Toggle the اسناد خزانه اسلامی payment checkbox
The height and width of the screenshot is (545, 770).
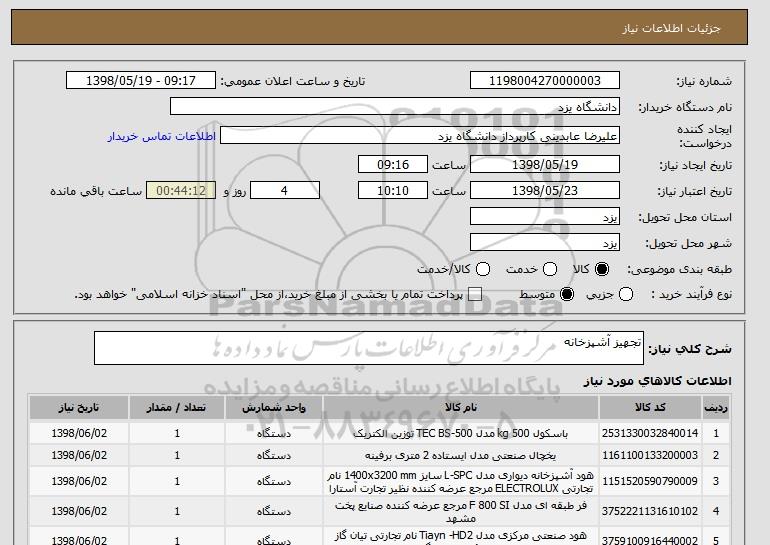click(475, 295)
